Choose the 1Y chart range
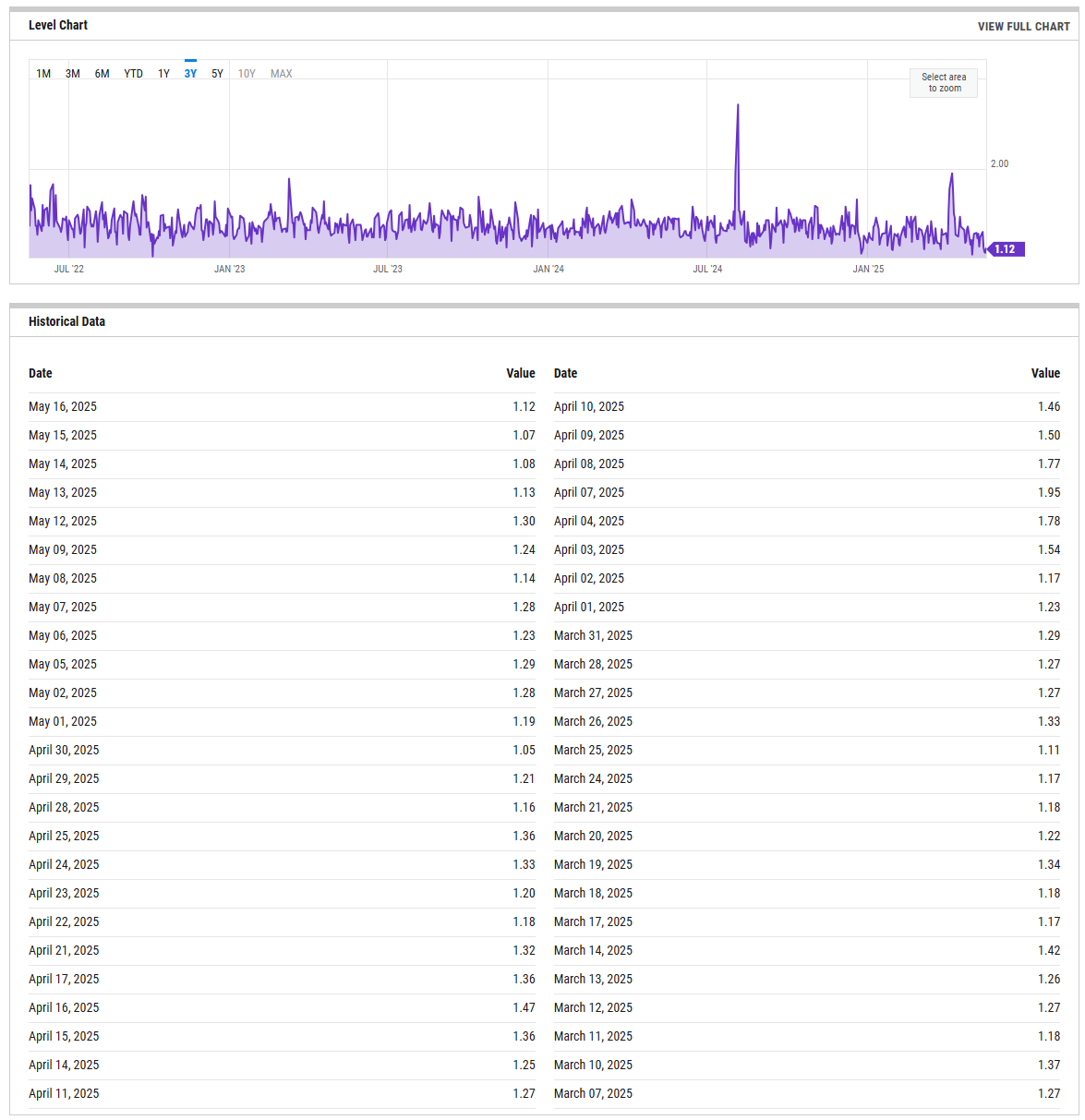The width and height of the screenshot is (1085, 1120). [x=163, y=74]
